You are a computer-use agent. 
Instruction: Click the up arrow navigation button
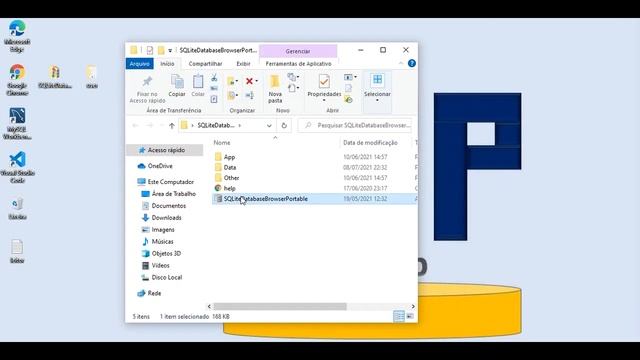click(172, 126)
